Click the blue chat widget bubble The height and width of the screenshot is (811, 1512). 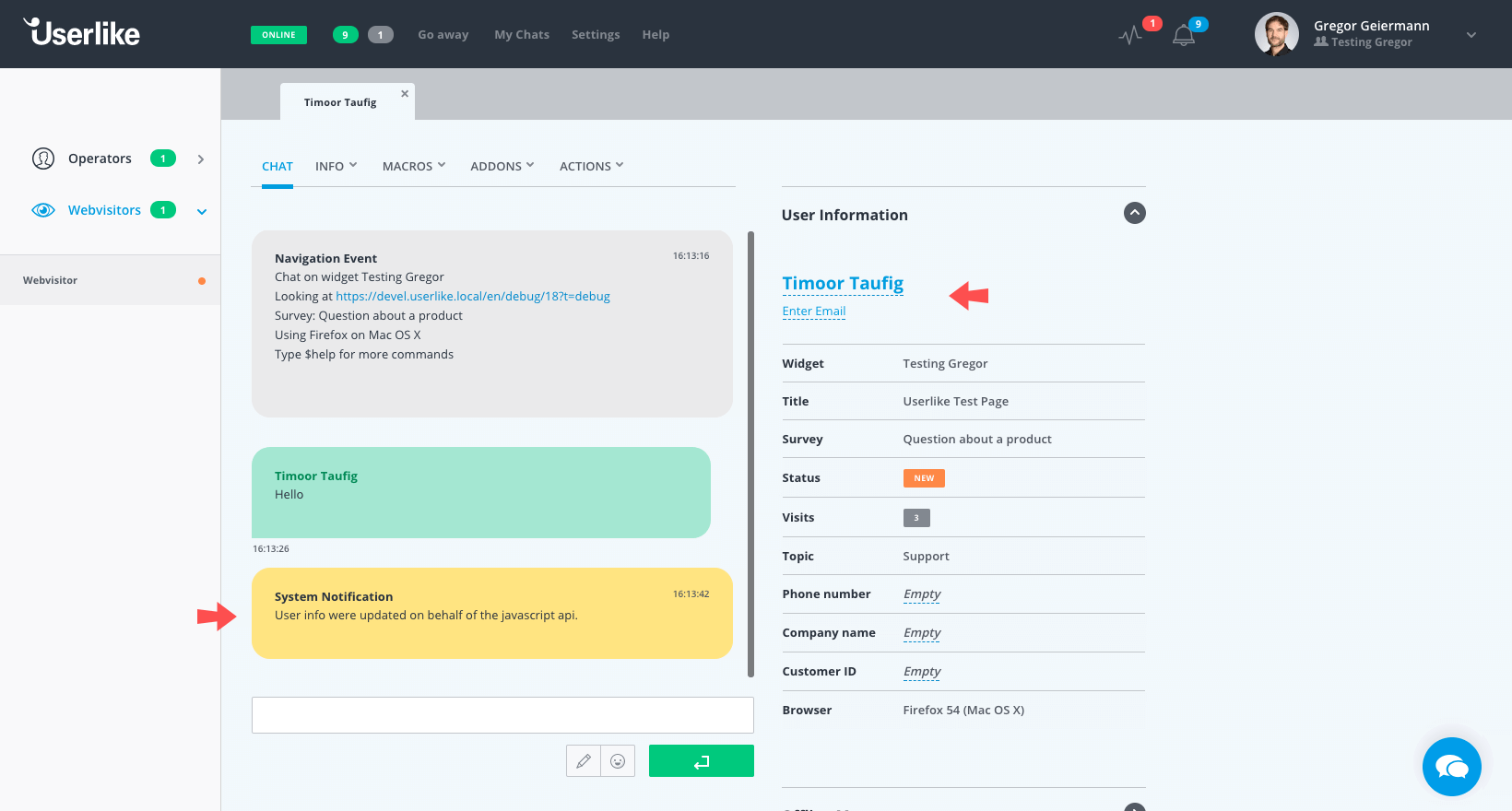coord(1451,767)
